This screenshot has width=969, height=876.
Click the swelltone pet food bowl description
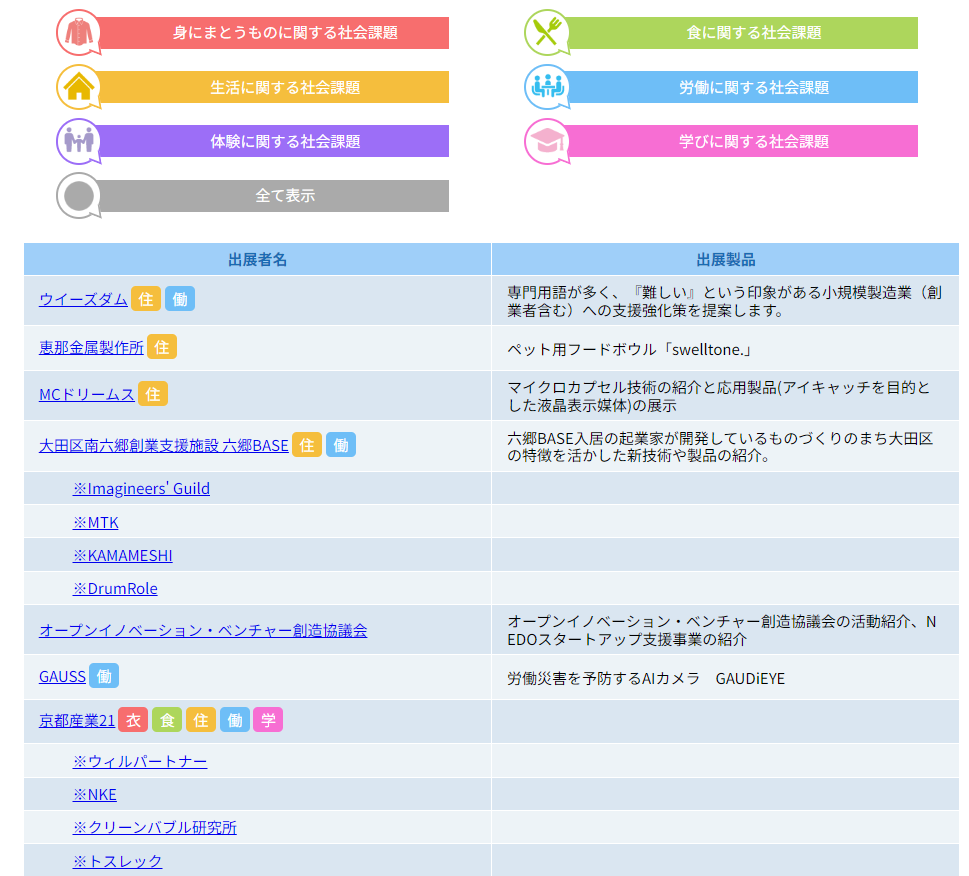coord(630,350)
